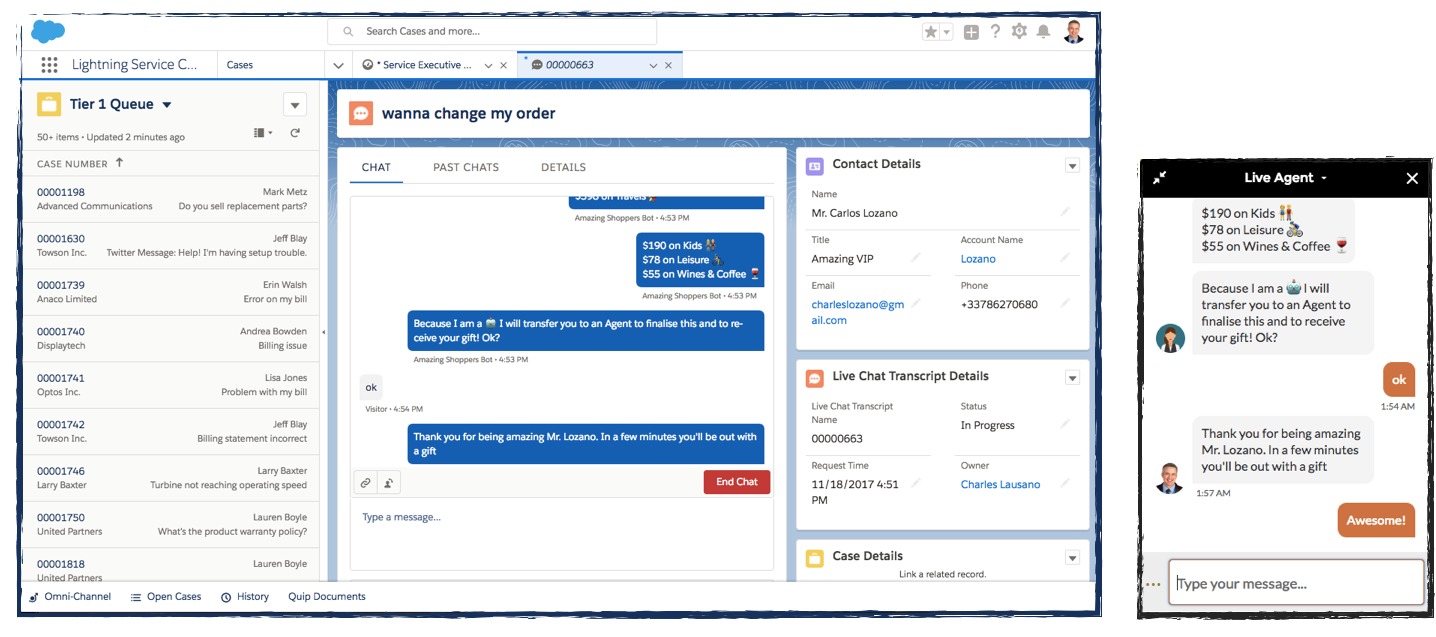The image size is (1436, 637).
Task: Open the notifications bell
Action: pyautogui.click(x=1043, y=32)
